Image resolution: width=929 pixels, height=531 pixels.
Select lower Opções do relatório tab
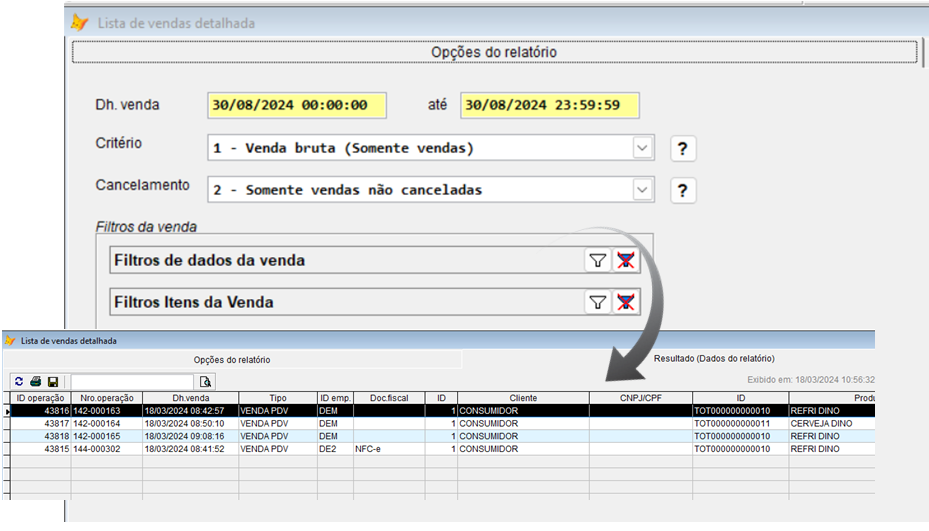(232, 359)
